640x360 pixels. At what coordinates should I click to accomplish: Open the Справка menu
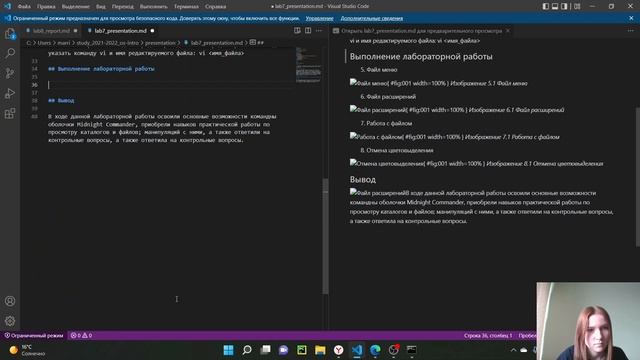216,7
